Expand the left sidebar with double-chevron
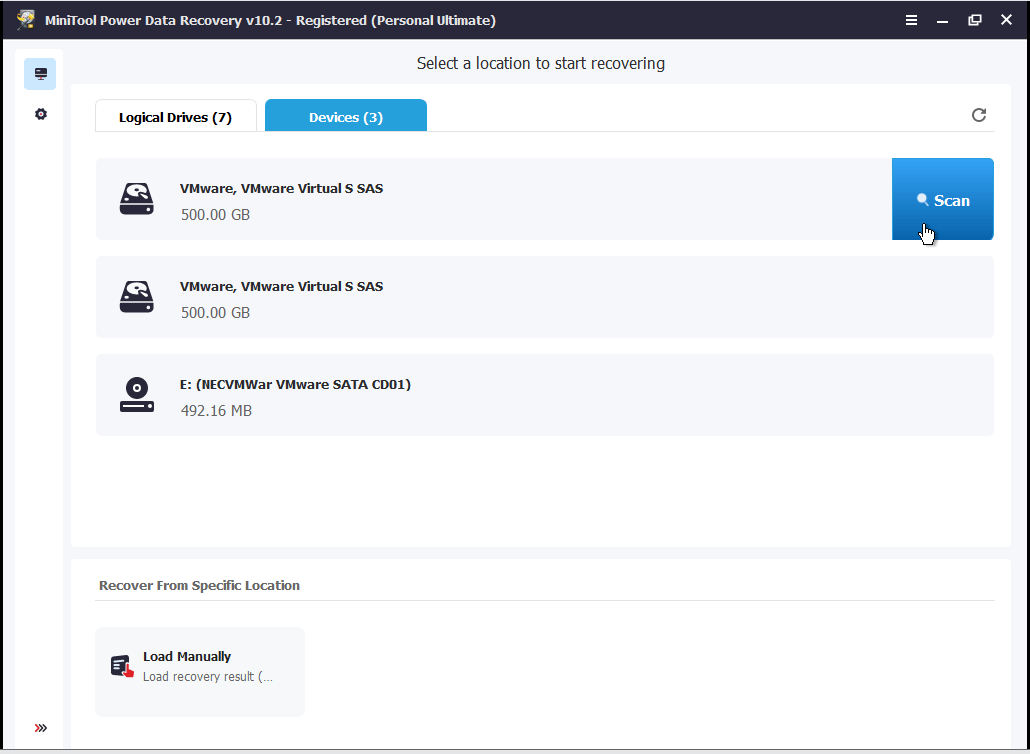Image resolution: width=1030 pixels, height=754 pixels. point(40,727)
